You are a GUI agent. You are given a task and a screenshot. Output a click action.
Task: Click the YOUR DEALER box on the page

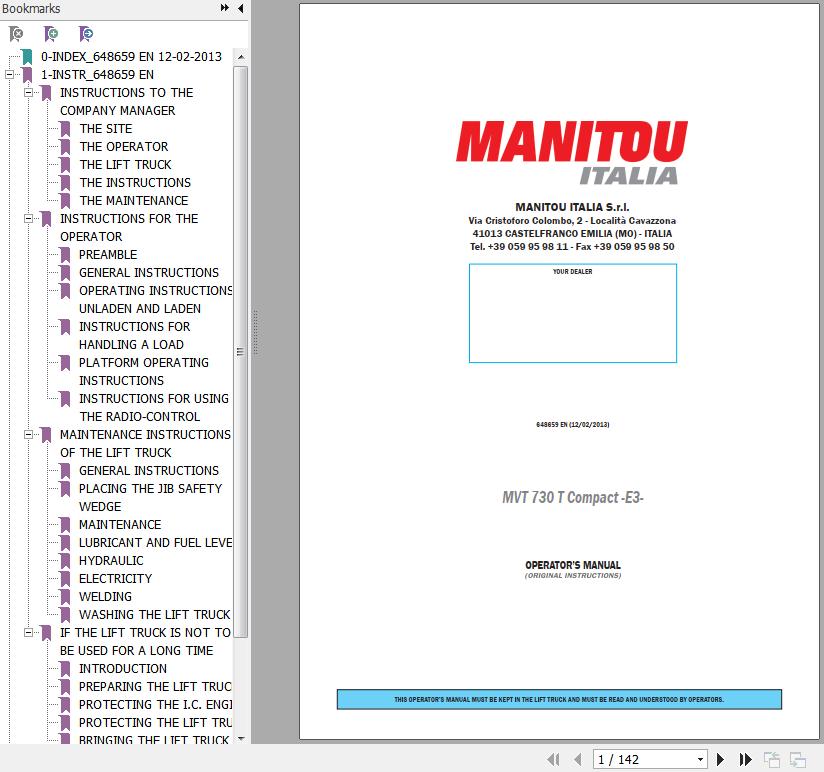pyautogui.click(x=572, y=313)
